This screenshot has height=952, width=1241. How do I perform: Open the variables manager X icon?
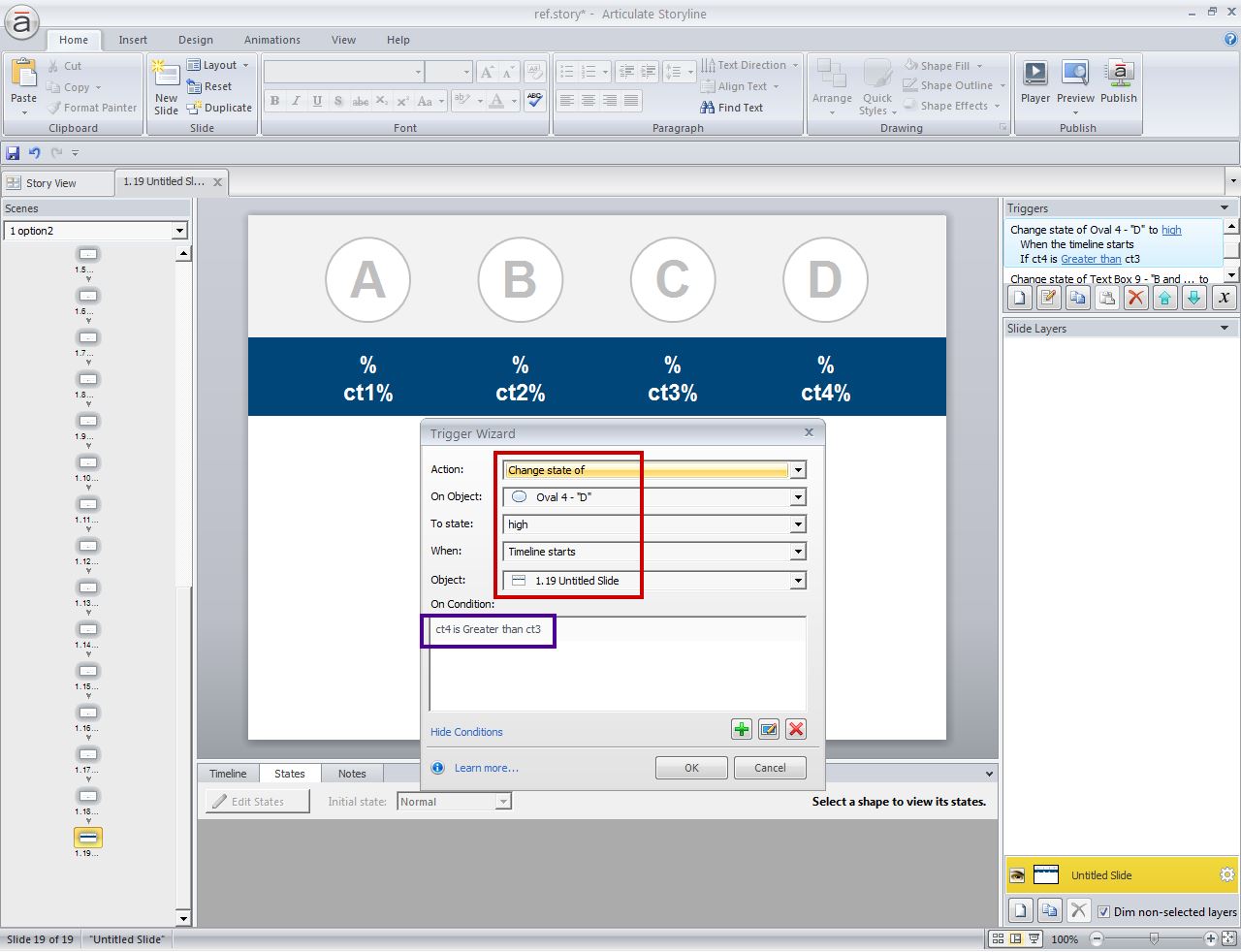[1224, 299]
